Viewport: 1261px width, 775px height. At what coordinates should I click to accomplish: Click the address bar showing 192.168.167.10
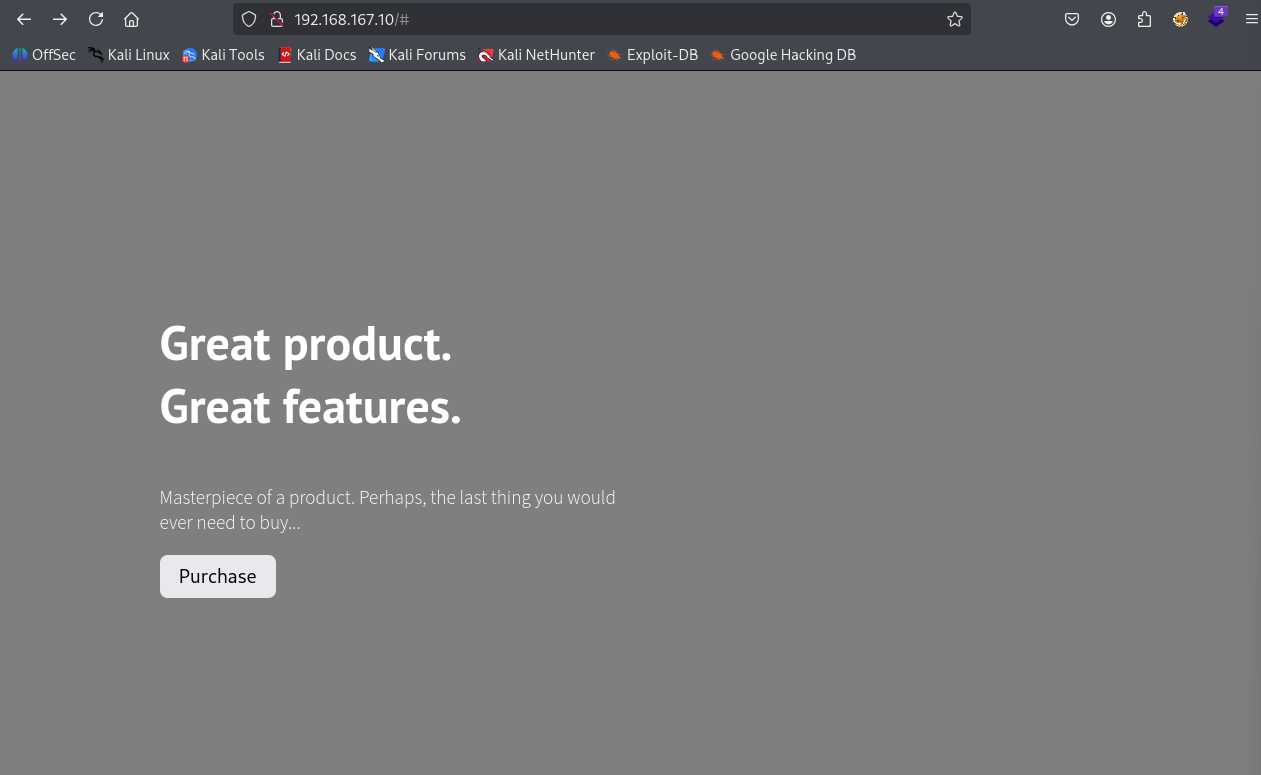coord(600,19)
